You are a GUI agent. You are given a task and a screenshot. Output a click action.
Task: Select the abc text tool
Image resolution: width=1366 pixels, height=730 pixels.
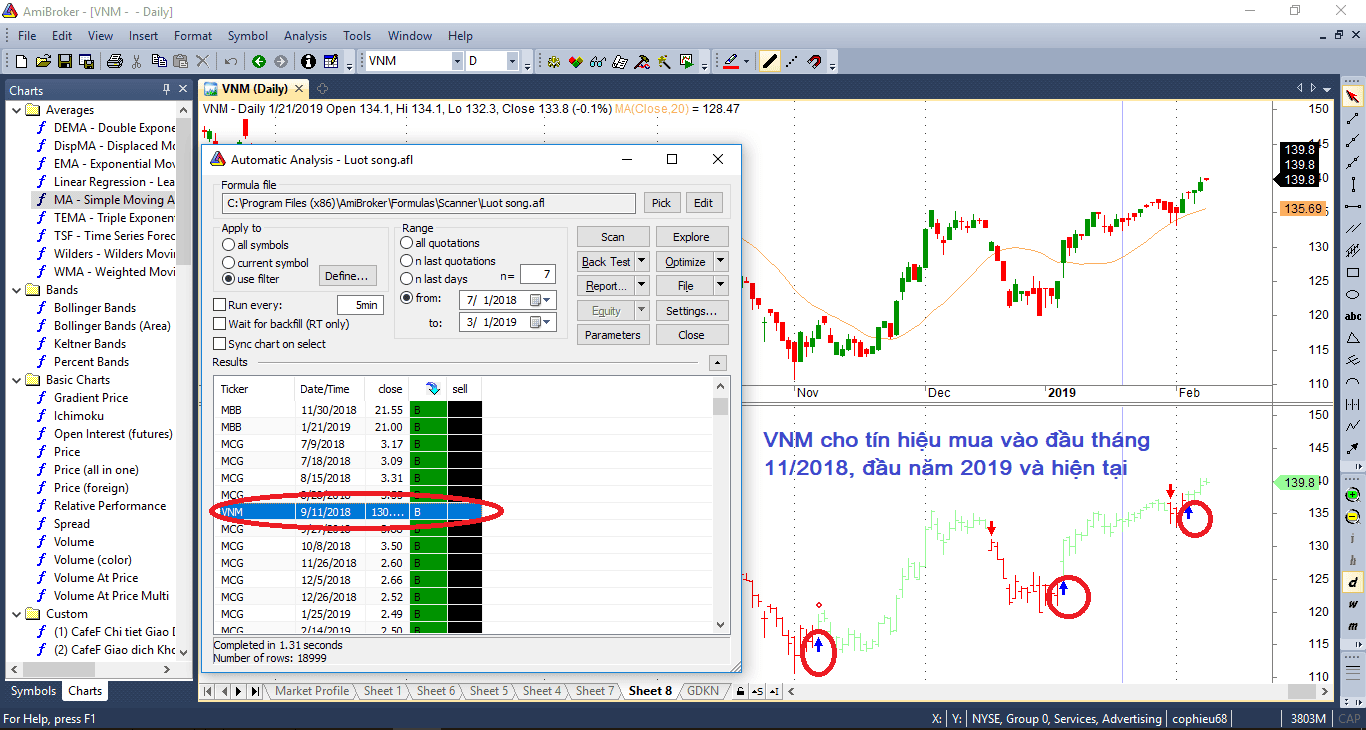1353,316
